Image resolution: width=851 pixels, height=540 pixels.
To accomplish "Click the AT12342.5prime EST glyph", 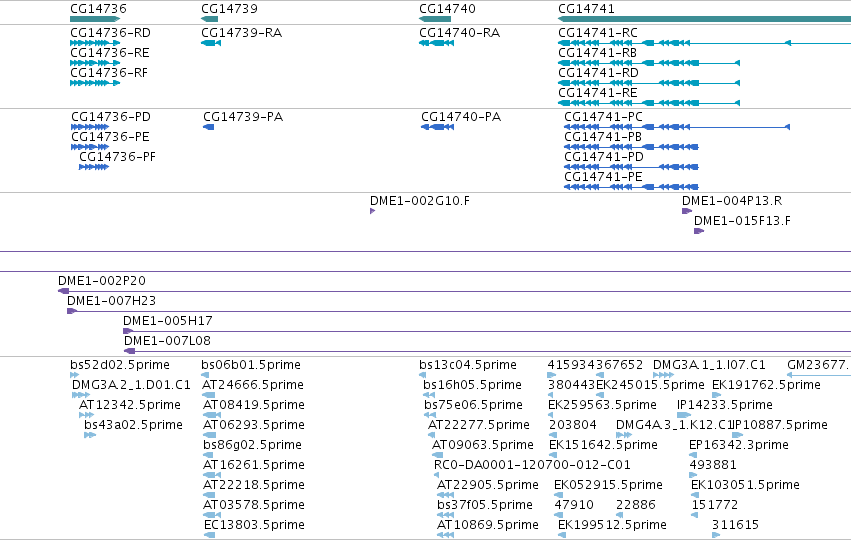I will tap(86, 415).
